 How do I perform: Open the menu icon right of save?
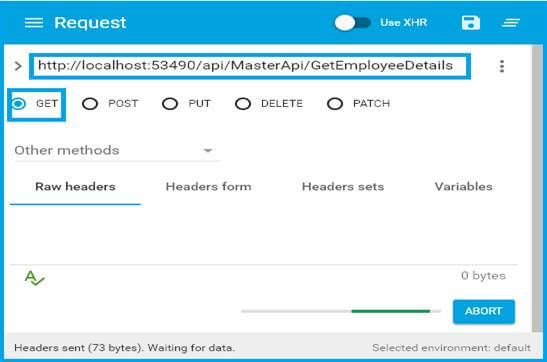pos(511,23)
